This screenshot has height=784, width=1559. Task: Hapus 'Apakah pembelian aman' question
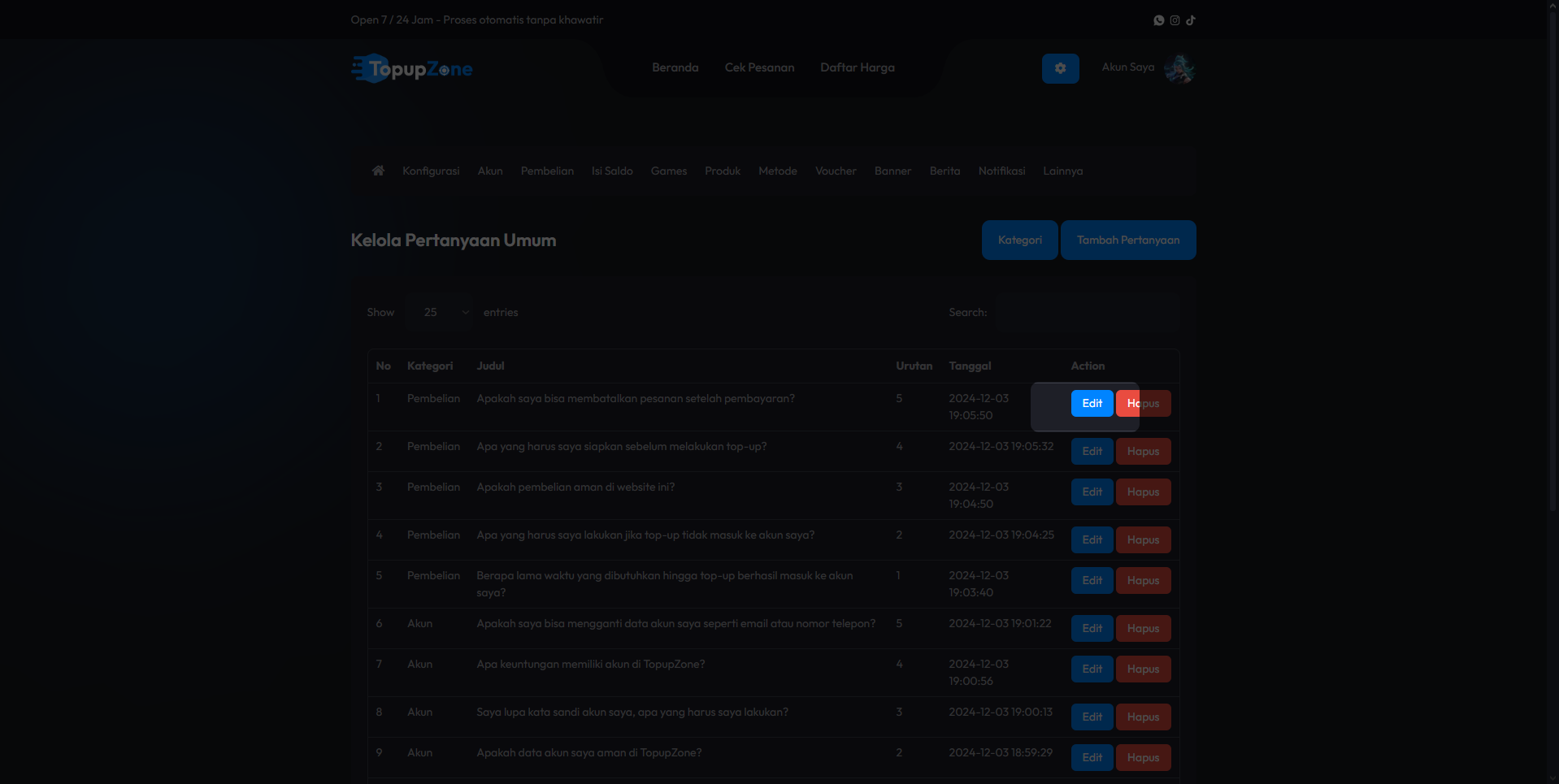[1144, 492]
